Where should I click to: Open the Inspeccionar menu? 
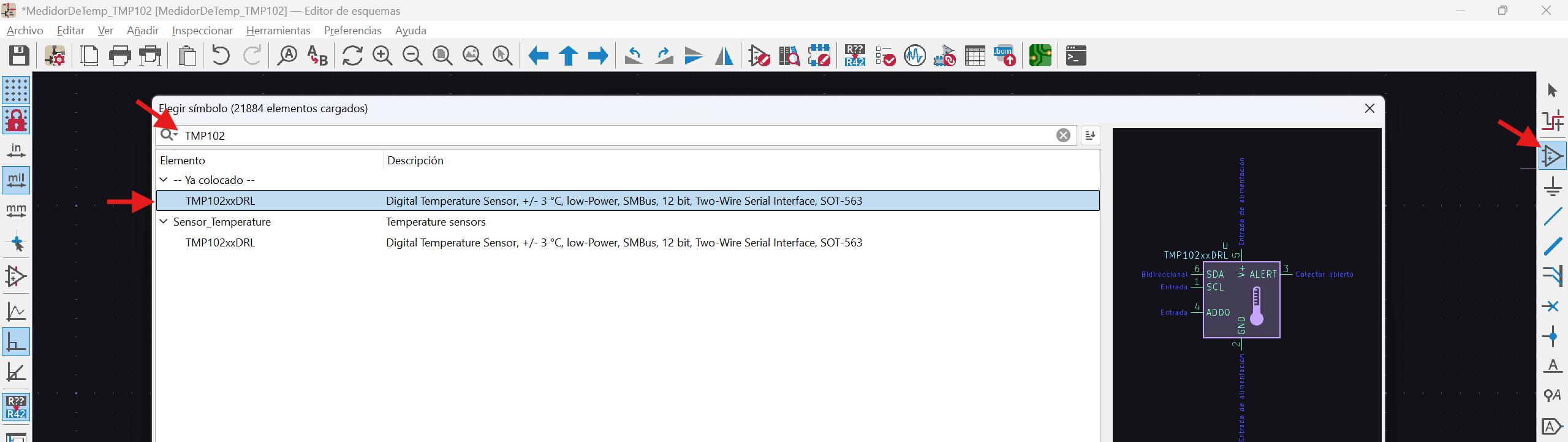point(202,30)
